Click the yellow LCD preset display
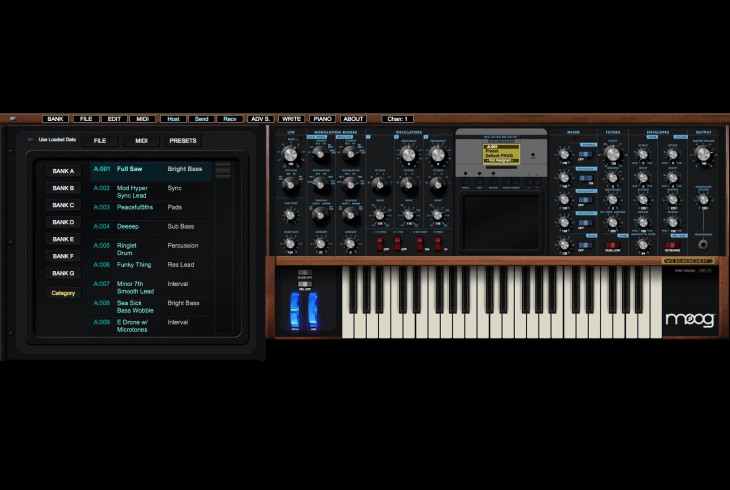 pyautogui.click(x=500, y=154)
